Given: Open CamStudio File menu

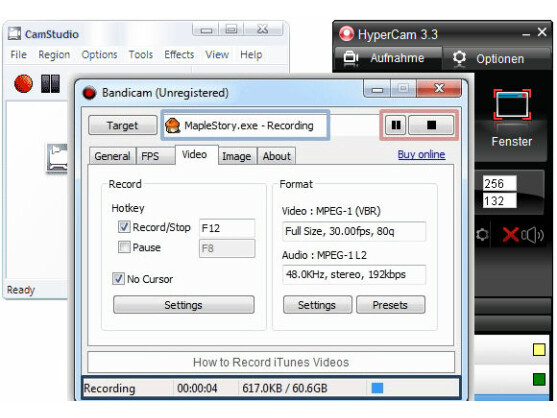Looking at the screenshot, I should (18, 55).
